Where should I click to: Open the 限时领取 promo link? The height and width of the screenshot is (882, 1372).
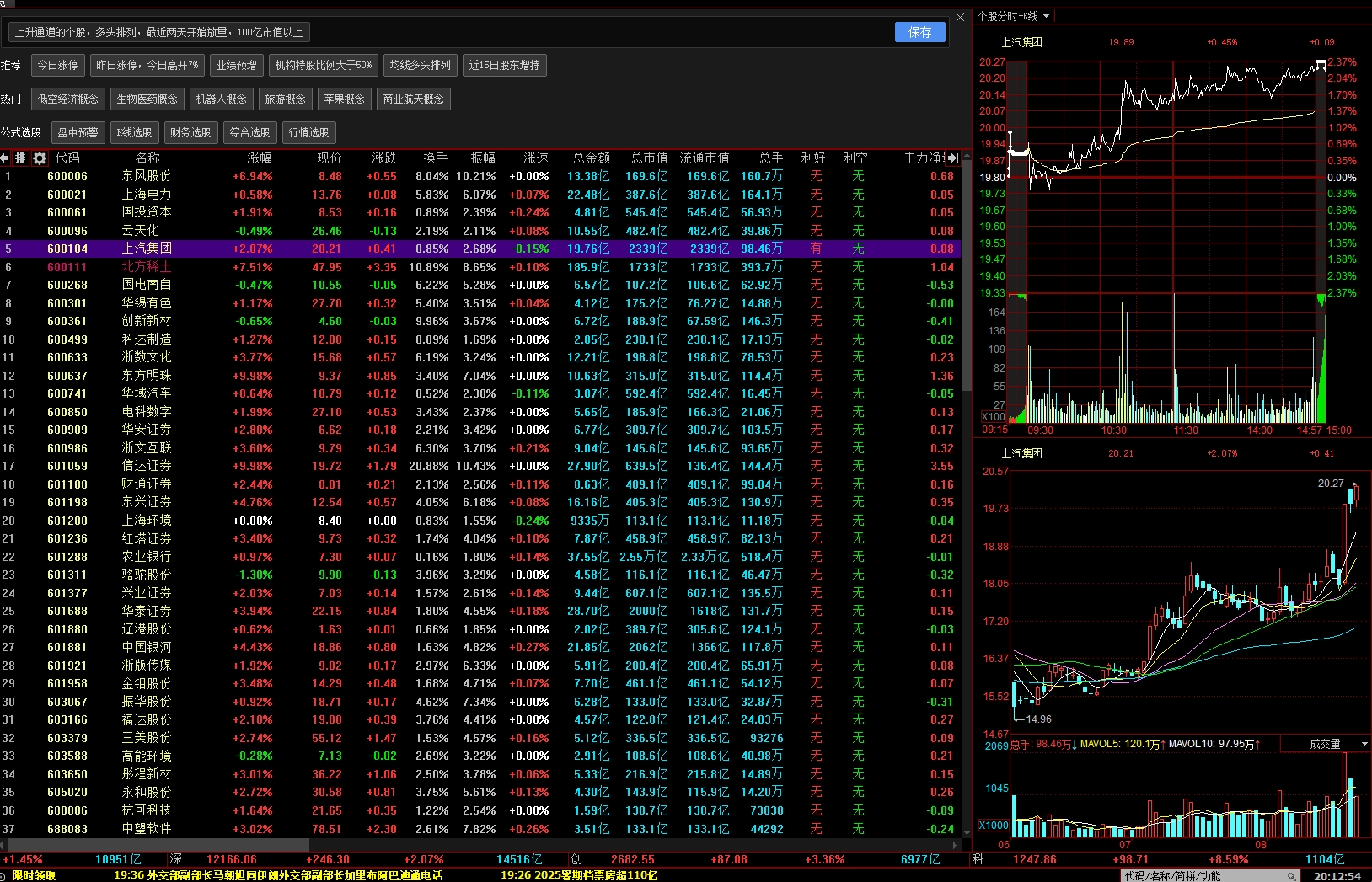pos(34,875)
